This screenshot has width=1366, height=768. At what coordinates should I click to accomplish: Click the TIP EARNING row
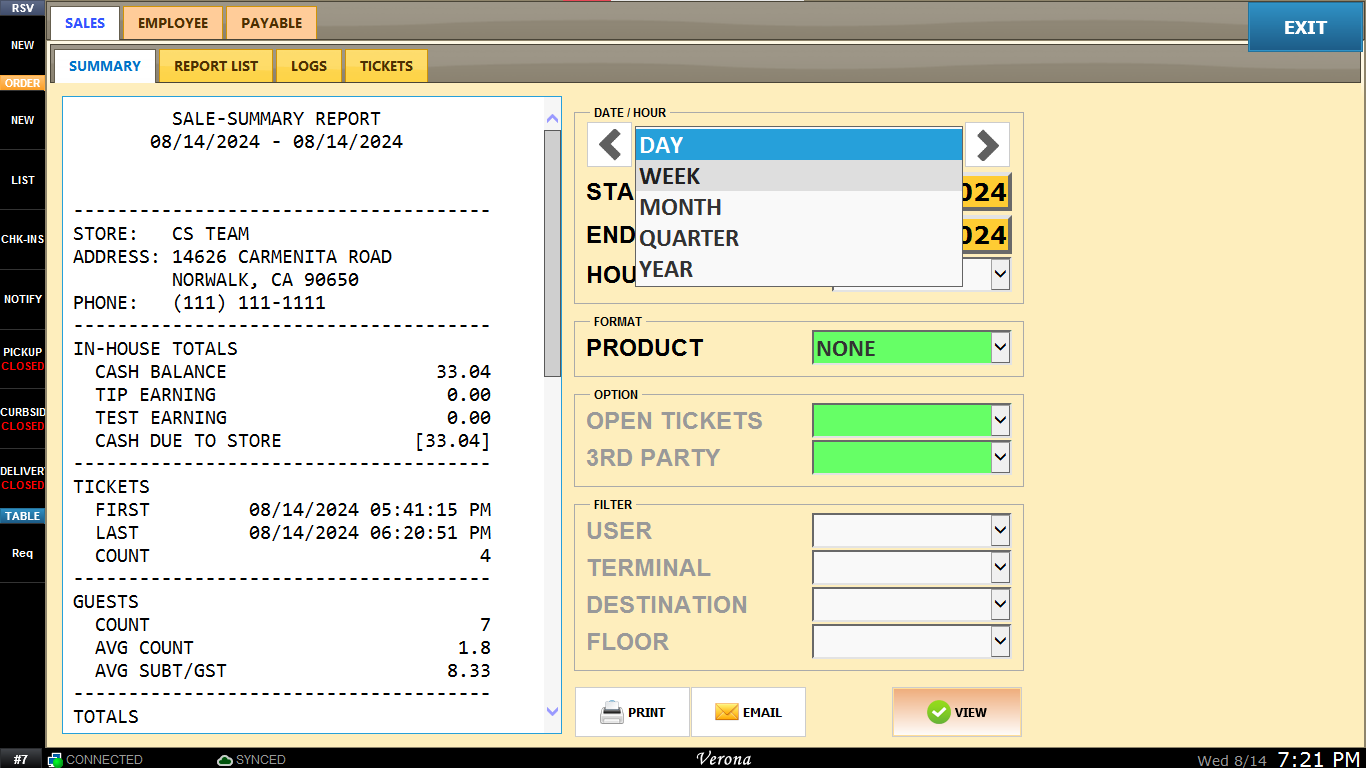click(x=293, y=395)
